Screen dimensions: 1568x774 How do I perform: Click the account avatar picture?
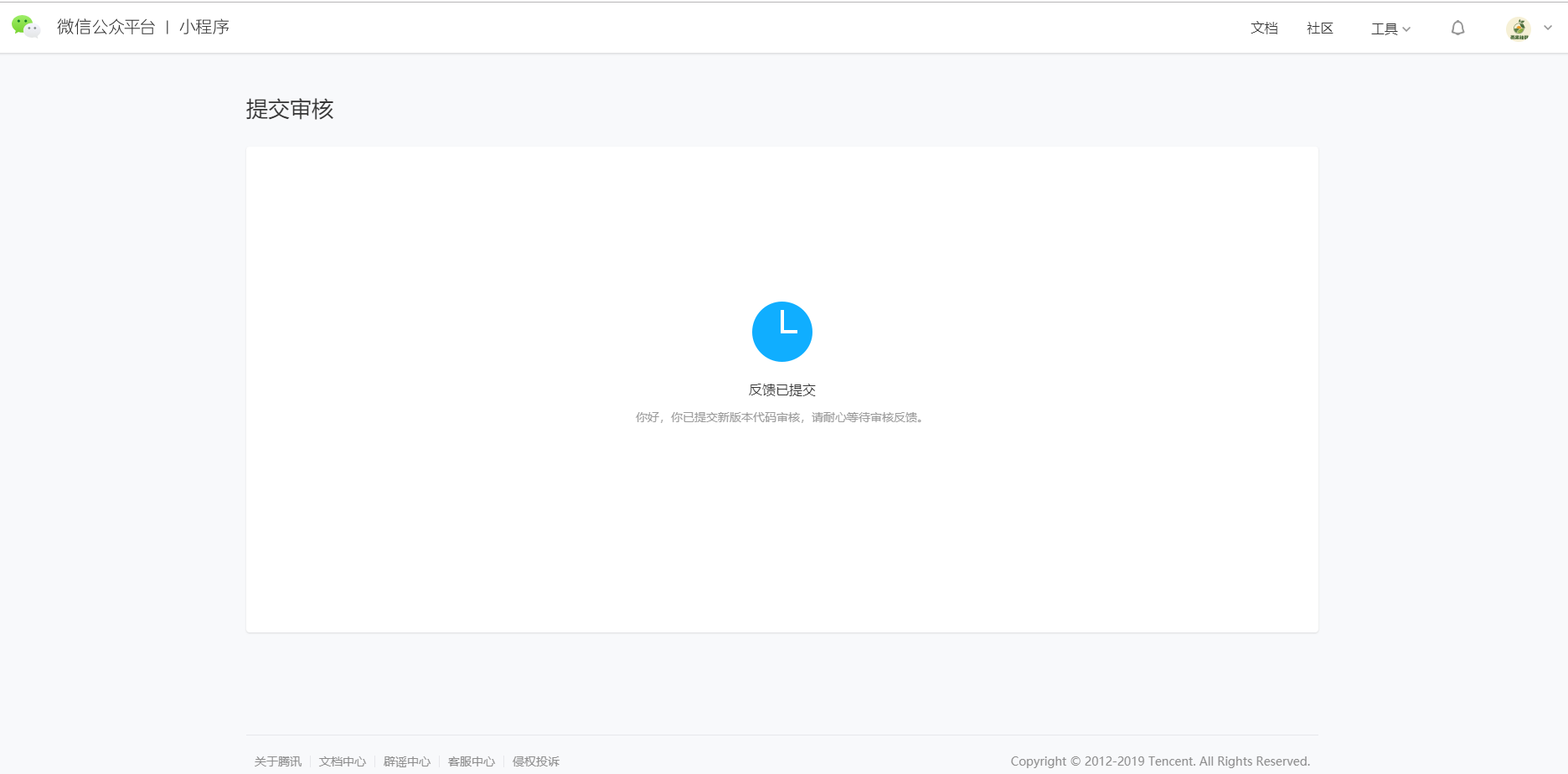click(1519, 28)
